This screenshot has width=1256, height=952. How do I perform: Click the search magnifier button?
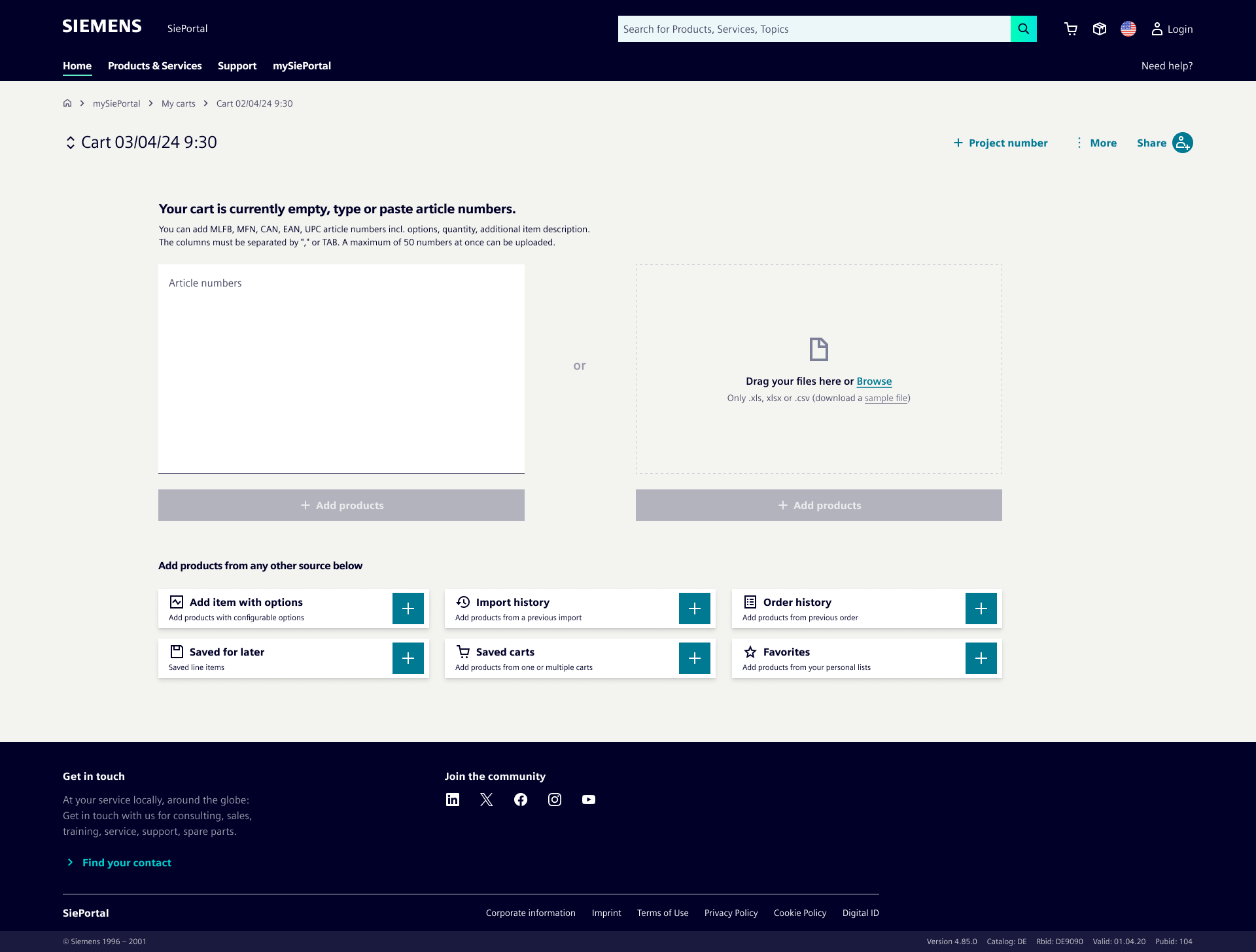point(1023,29)
